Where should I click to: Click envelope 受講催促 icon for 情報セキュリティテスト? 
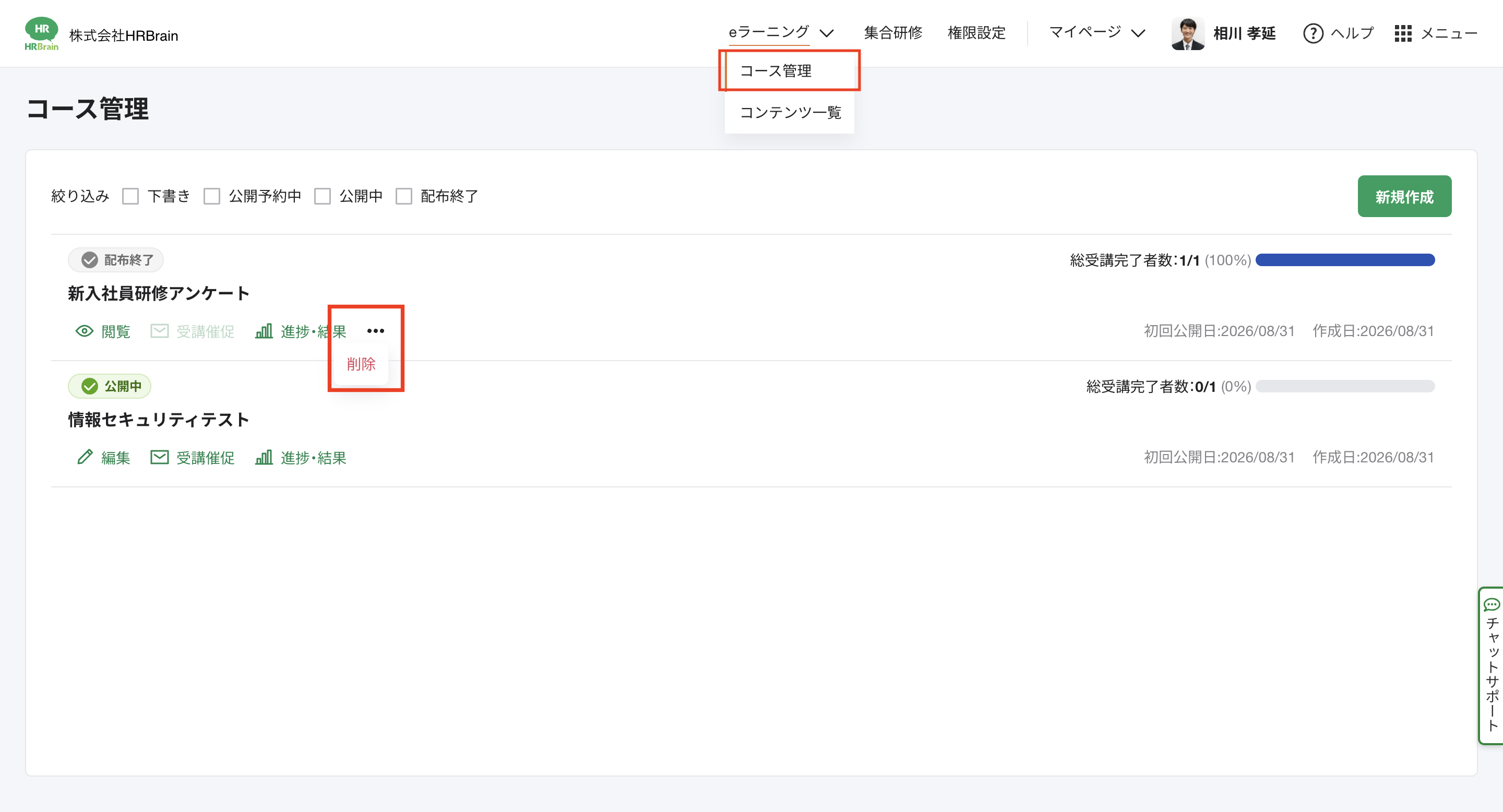coord(159,457)
